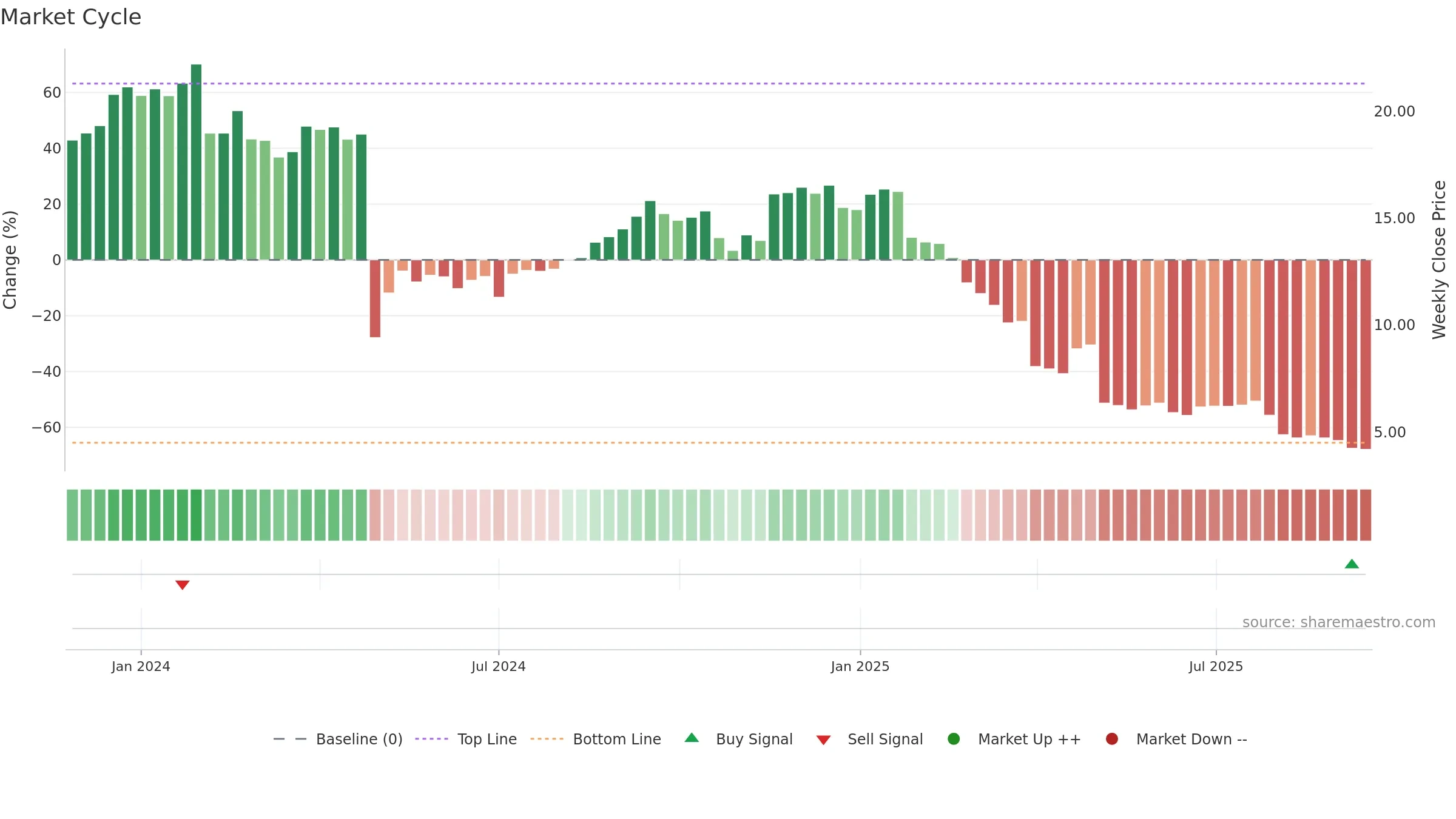Click the orange dotted Bottom Line on chart
Viewport: 1456px width, 819px height.
[718, 443]
